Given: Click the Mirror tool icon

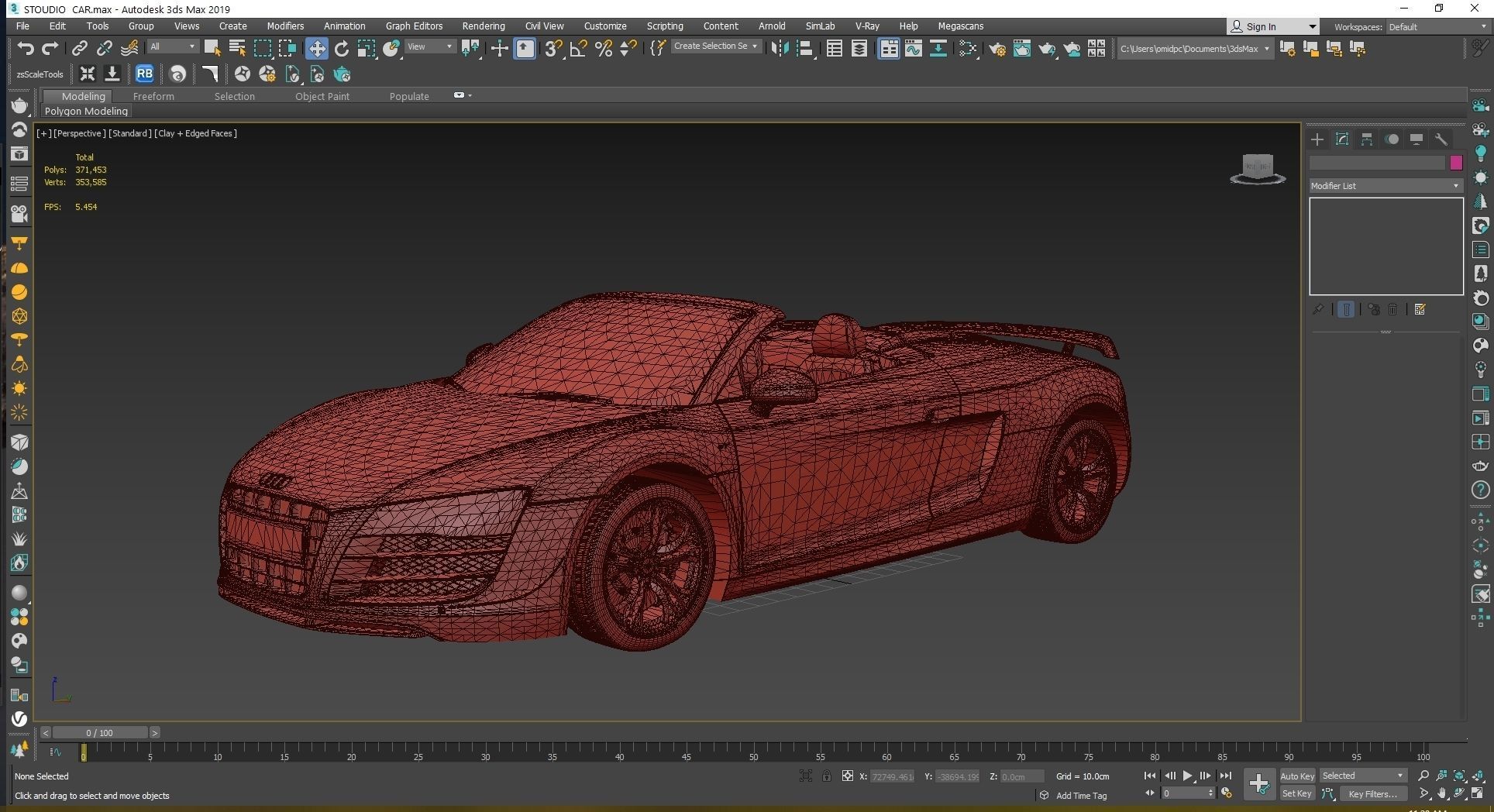Looking at the screenshot, I should [780, 49].
